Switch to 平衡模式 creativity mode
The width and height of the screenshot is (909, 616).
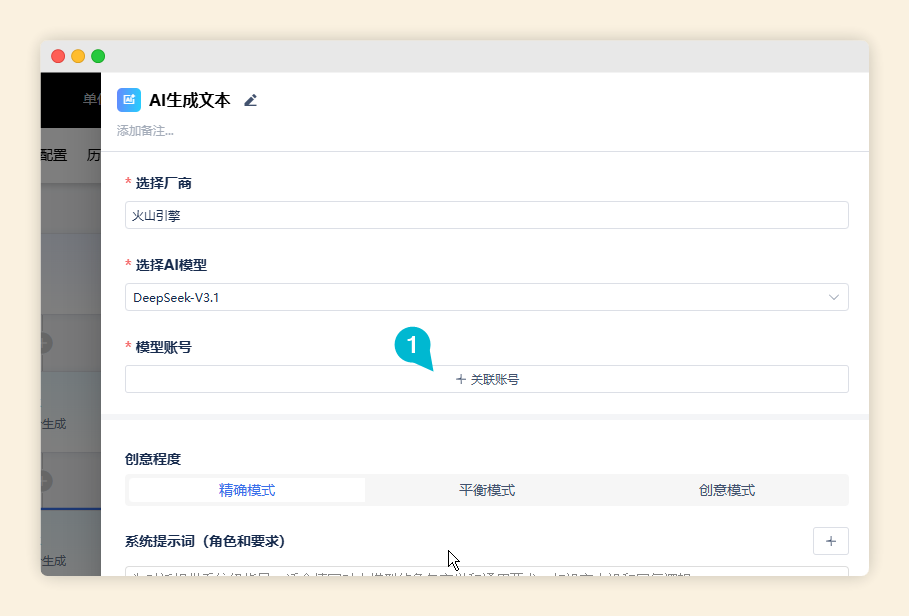point(487,490)
